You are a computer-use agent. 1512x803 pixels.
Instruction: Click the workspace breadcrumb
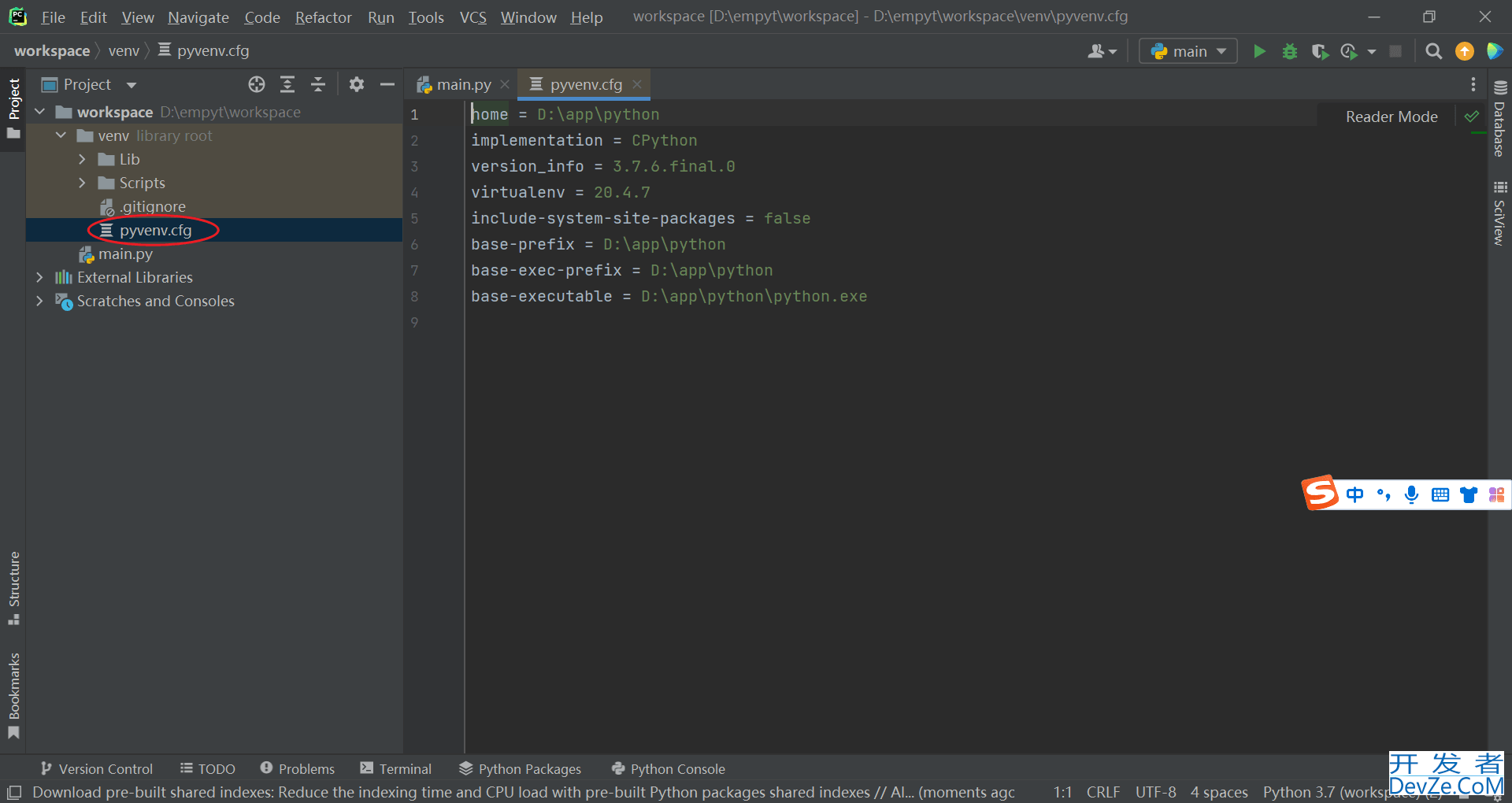point(52,51)
